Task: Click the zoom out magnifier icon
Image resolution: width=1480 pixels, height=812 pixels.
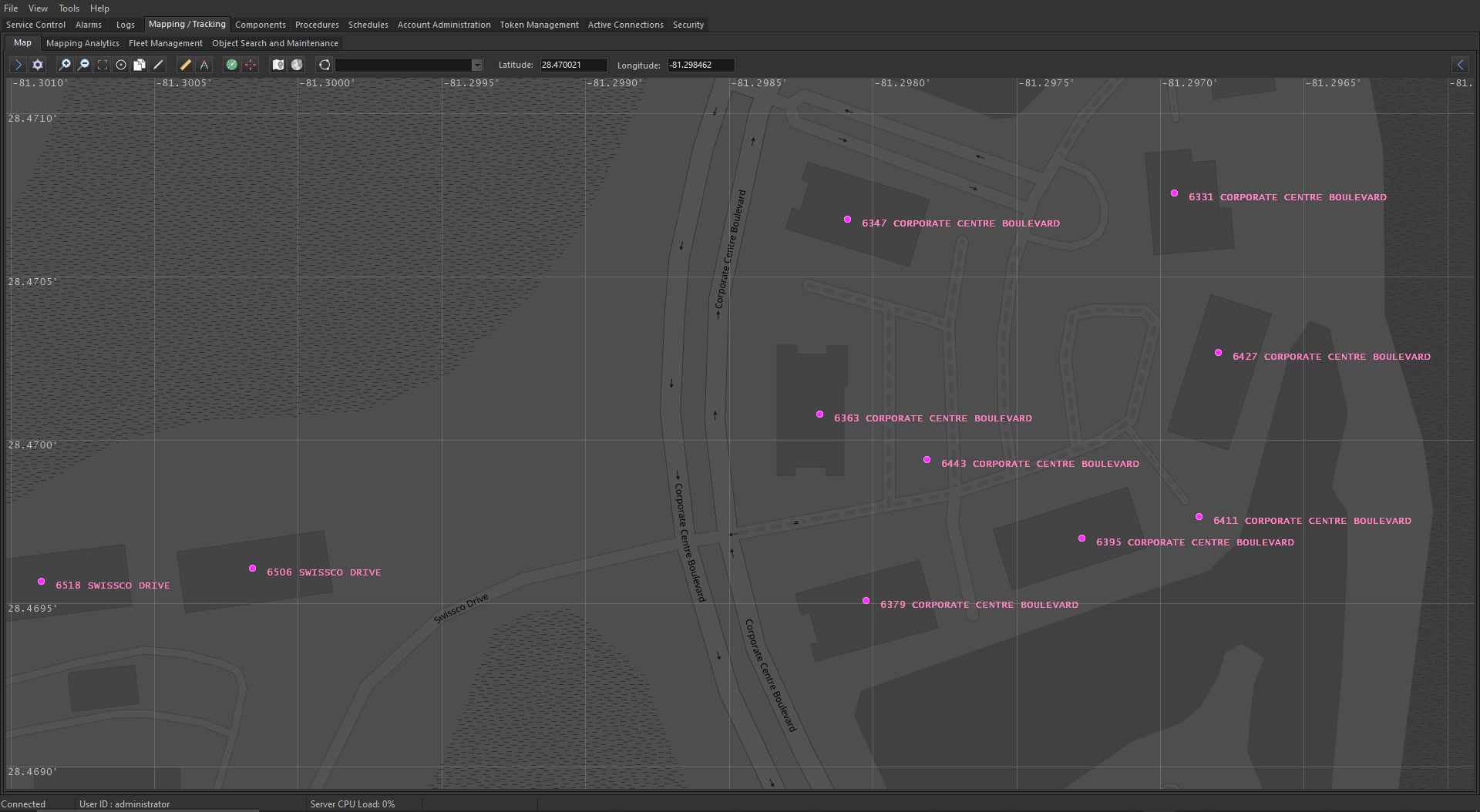Action: coord(83,65)
